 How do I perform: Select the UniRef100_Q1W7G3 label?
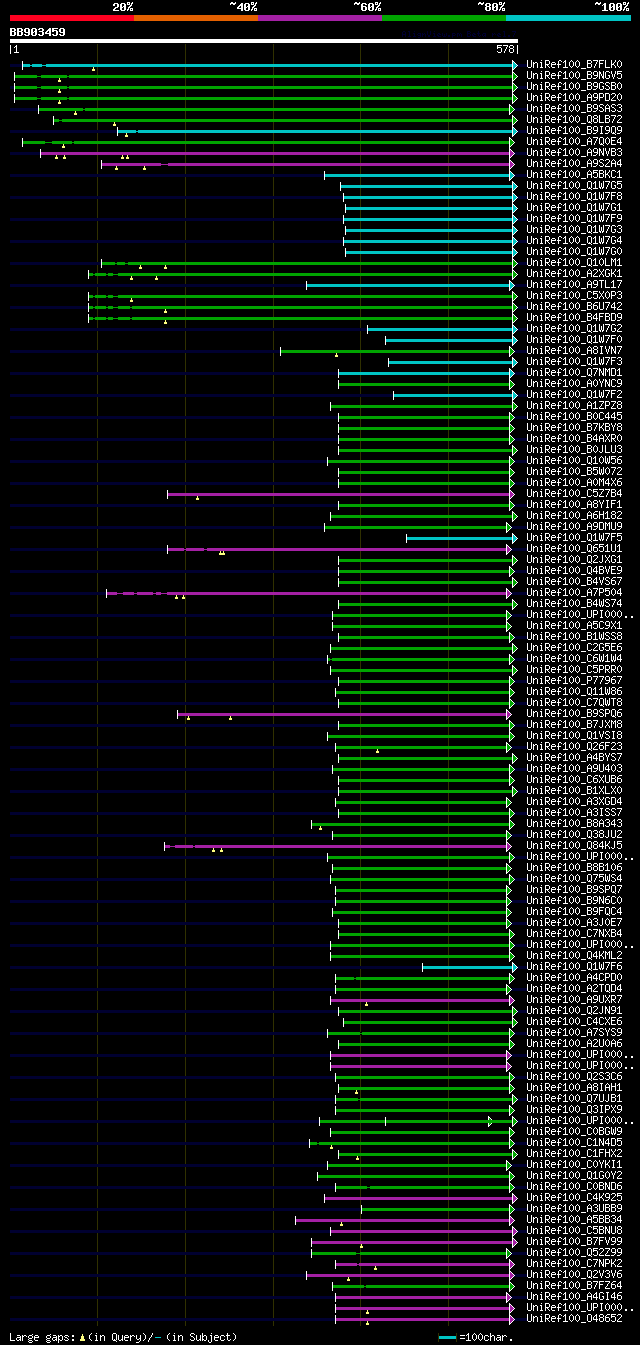(574, 230)
